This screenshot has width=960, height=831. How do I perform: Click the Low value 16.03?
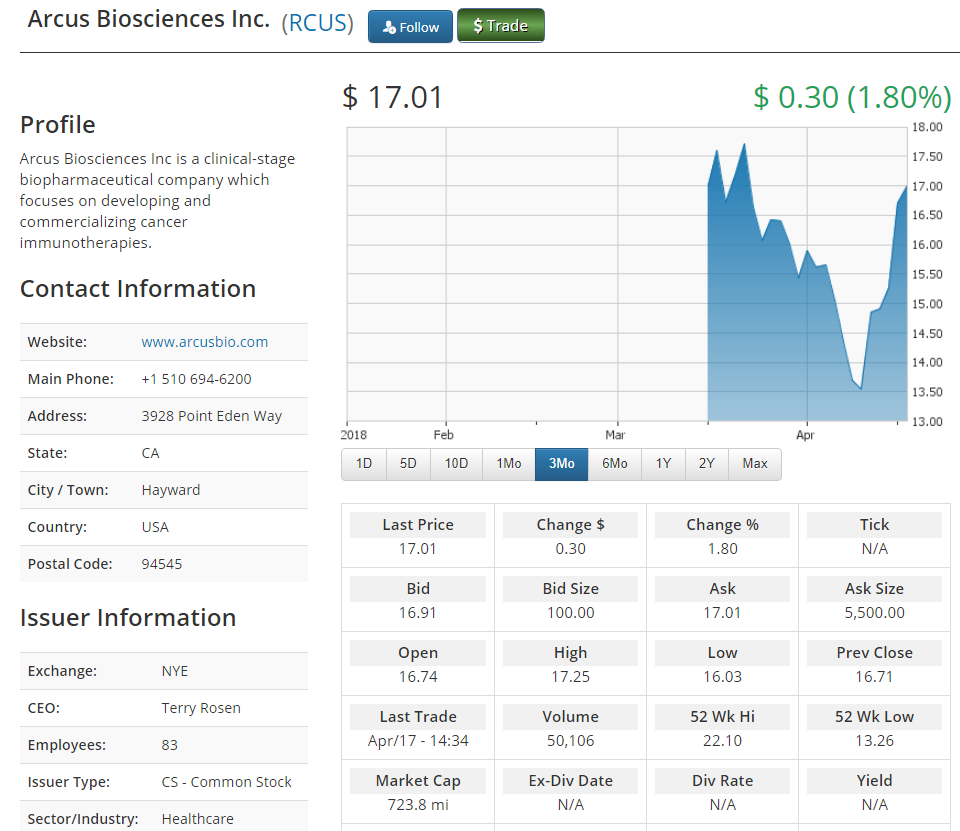pos(722,677)
